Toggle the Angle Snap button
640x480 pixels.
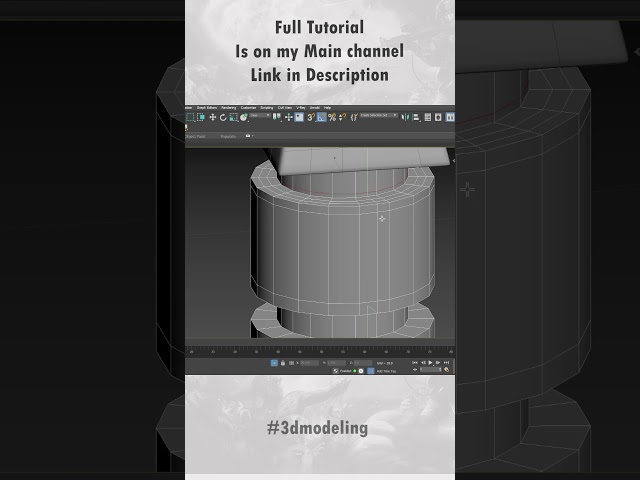pyautogui.click(x=322, y=117)
